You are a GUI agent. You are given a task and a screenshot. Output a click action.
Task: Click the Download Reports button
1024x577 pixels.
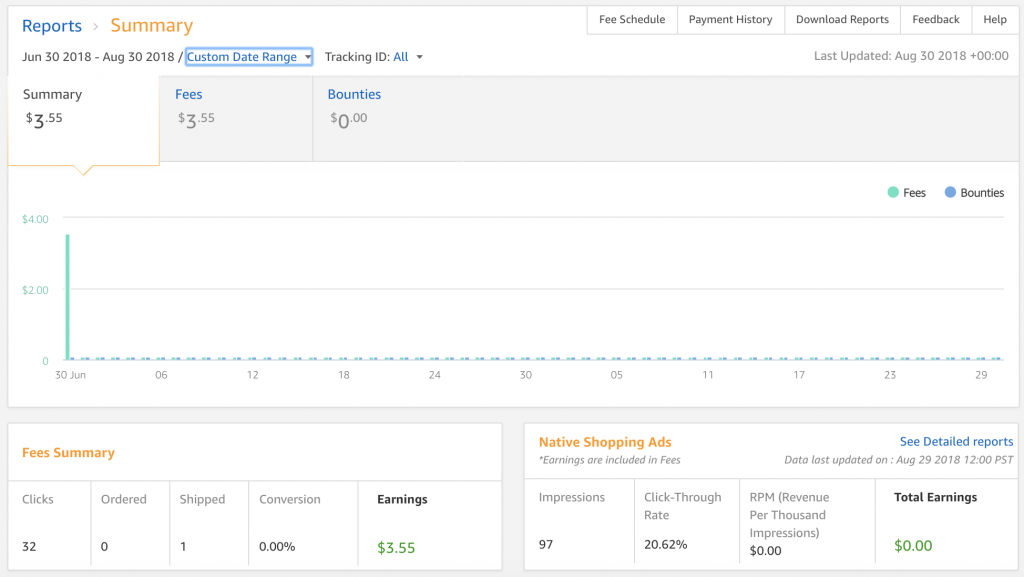[x=842, y=20]
